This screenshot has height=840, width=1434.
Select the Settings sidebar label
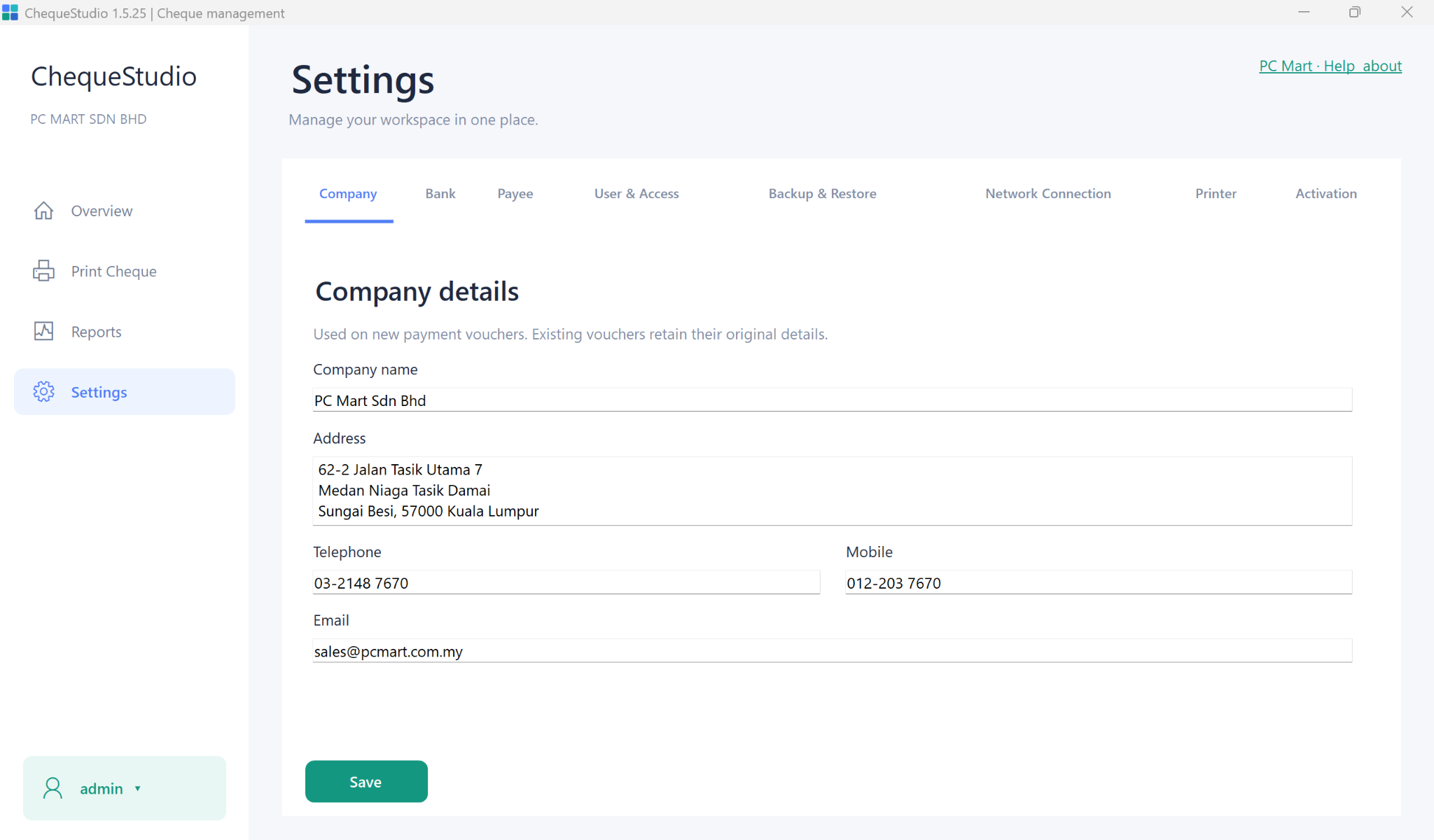[99, 392]
